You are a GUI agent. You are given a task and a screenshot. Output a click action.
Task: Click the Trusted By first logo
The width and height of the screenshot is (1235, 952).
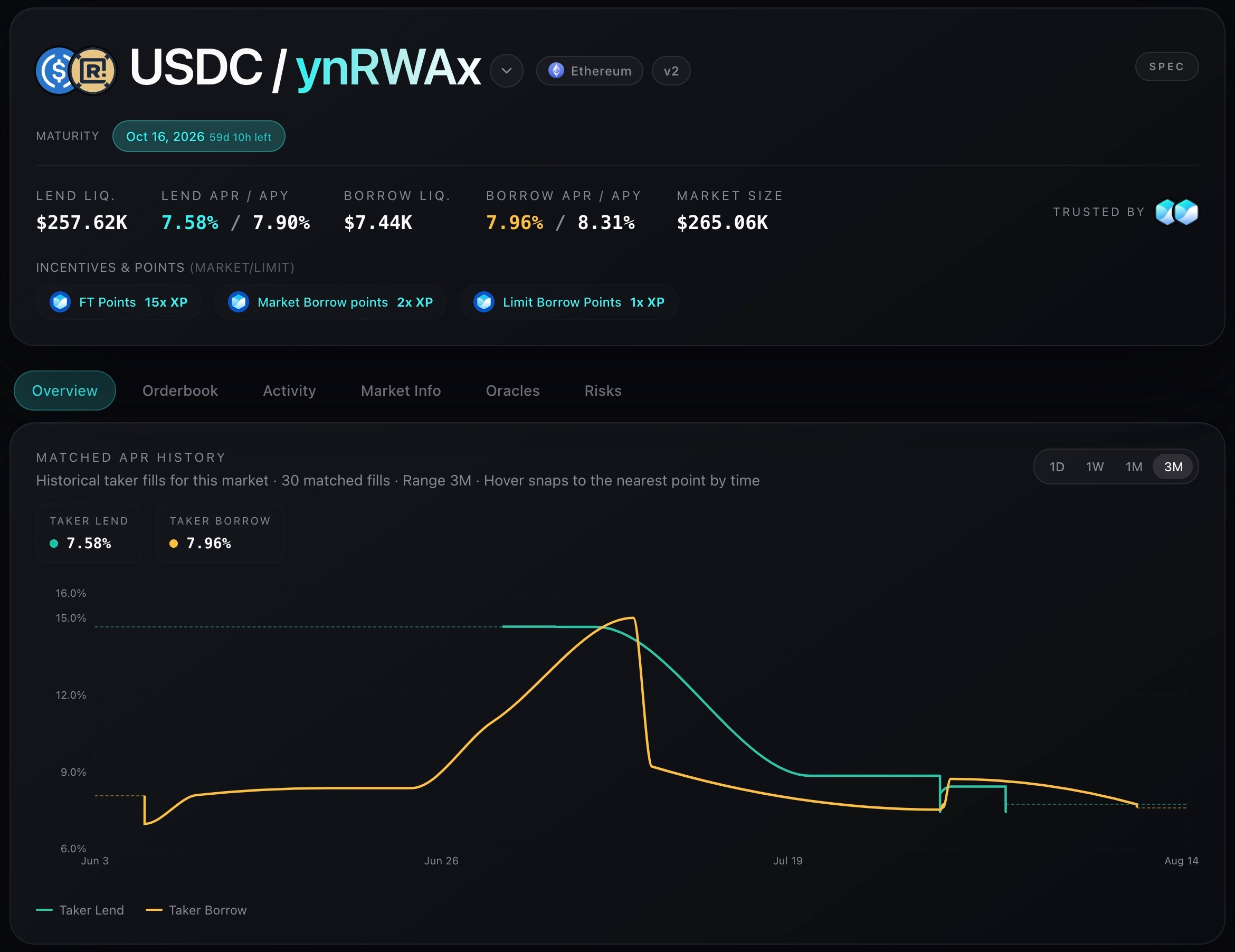point(1166,212)
